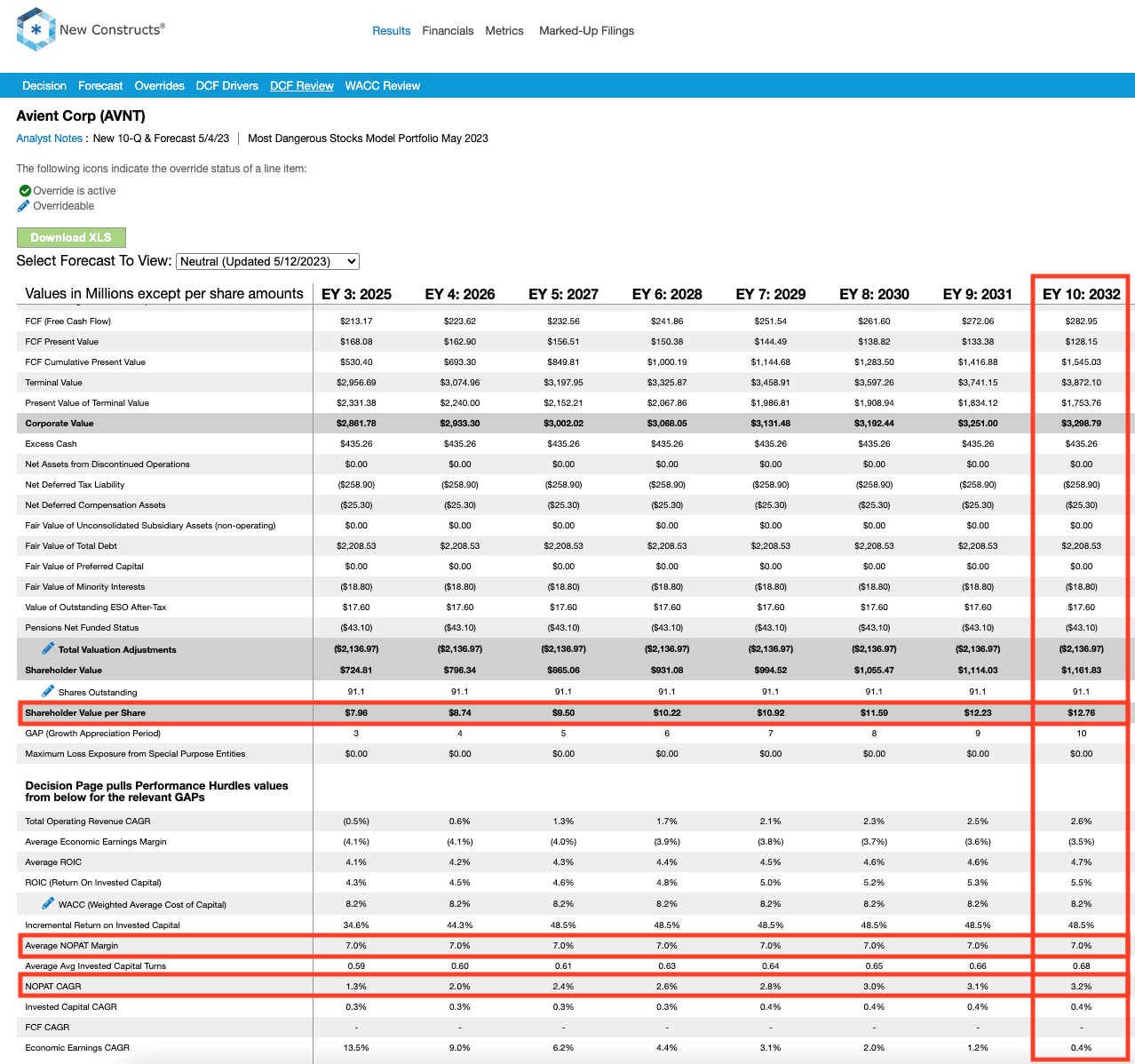Click the green Override is active checkmark icon
This screenshot has height=1064, width=1135.
pyautogui.click(x=25, y=191)
